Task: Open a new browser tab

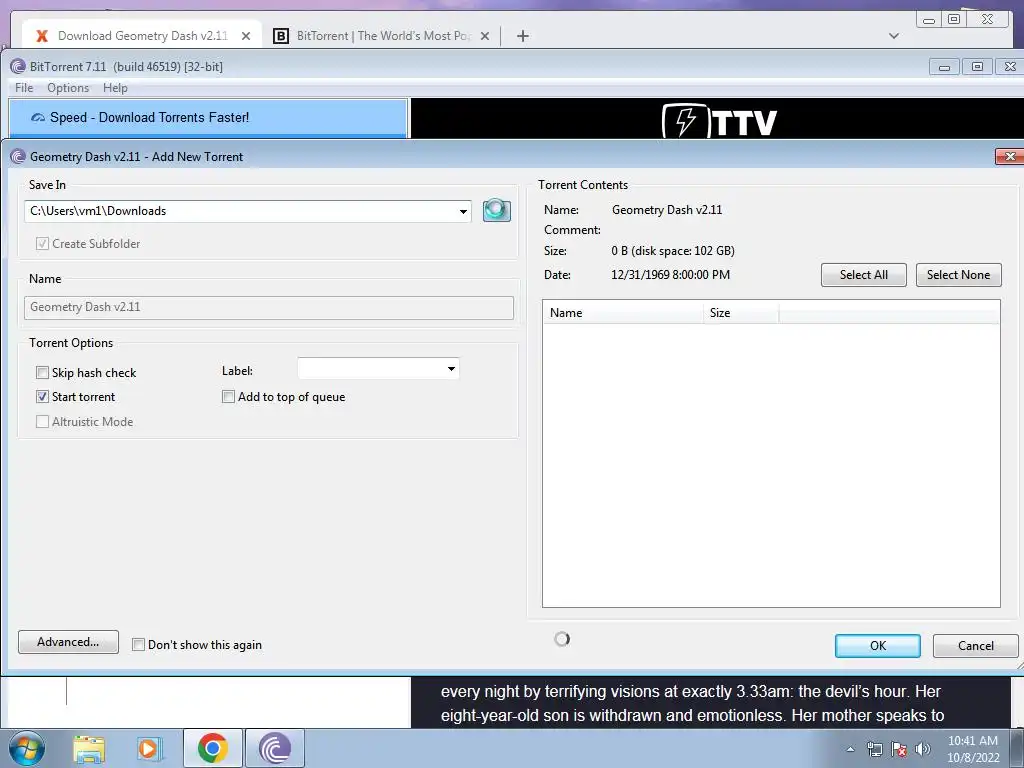Action: (522, 36)
